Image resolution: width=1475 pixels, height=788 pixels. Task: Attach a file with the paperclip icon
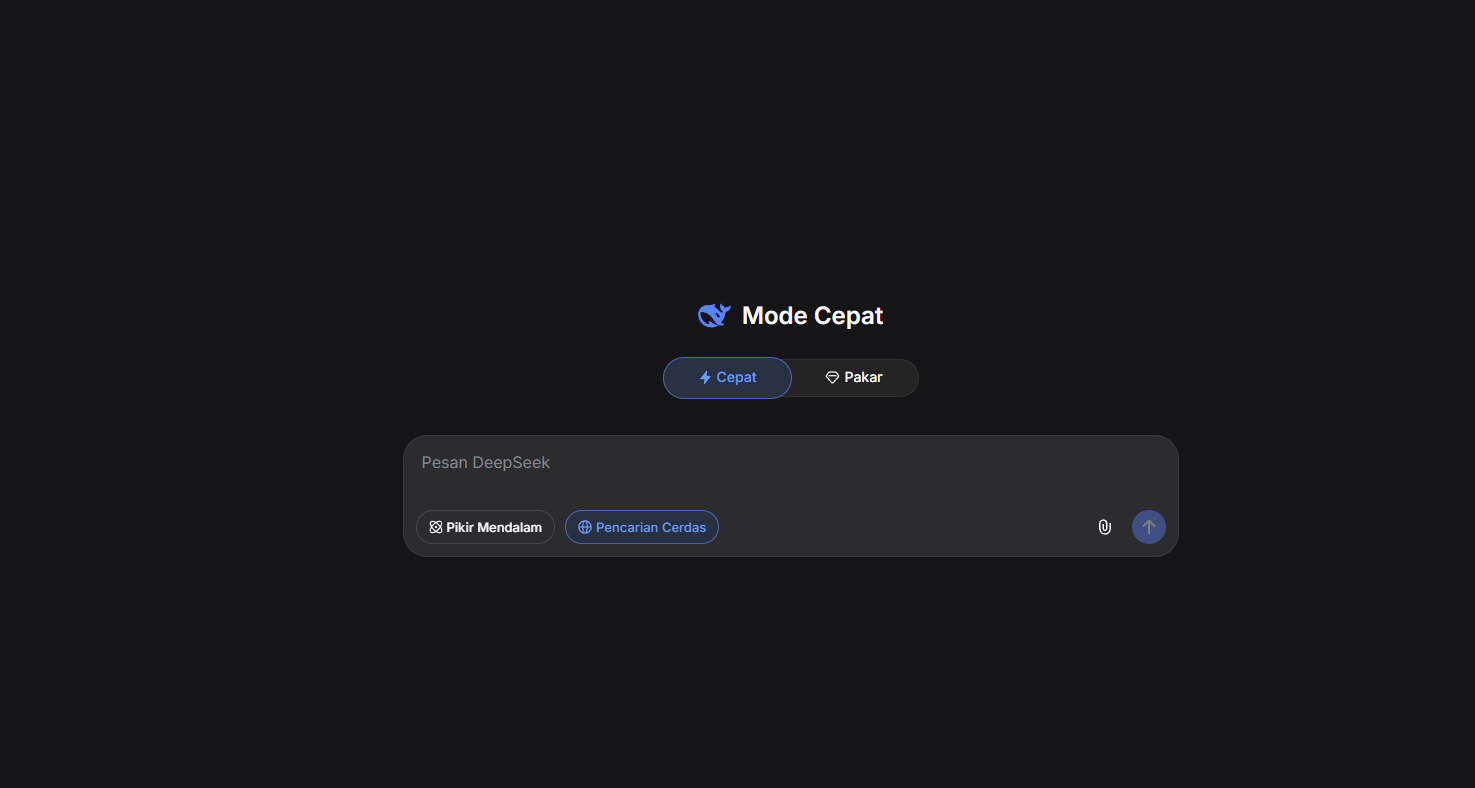[1104, 527]
